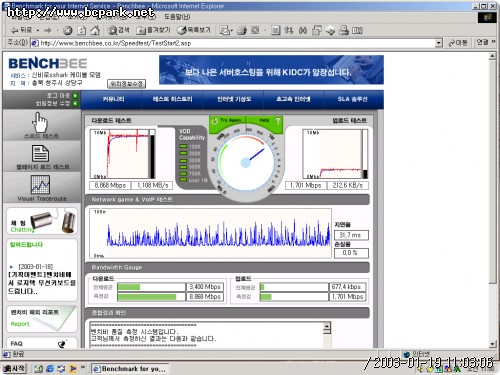This screenshot has height=375, width=500.
Task: Click the Refresh page toolbar icon
Action: point(81,30)
